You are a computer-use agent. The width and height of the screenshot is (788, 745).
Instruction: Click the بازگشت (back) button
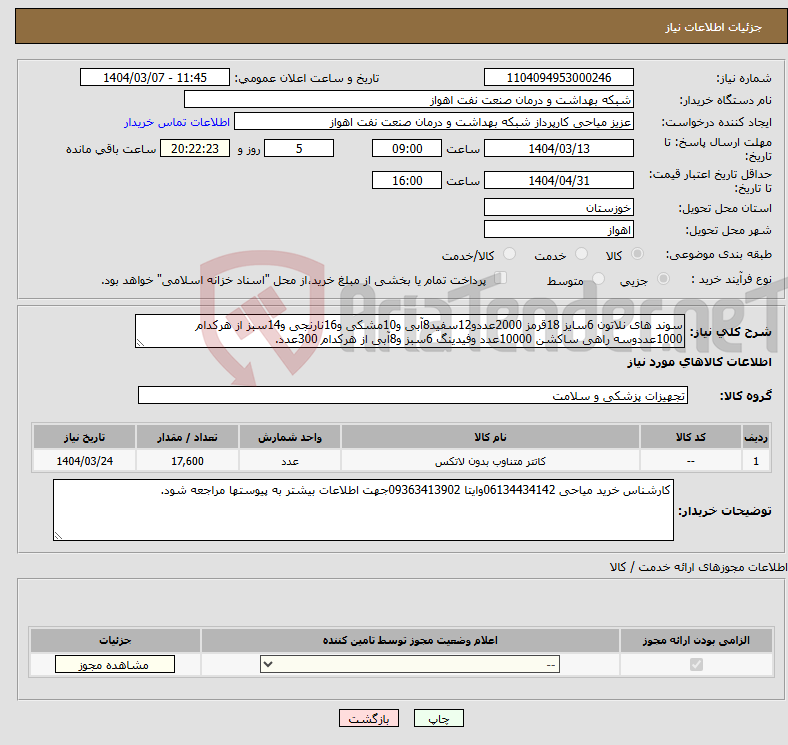click(x=369, y=719)
